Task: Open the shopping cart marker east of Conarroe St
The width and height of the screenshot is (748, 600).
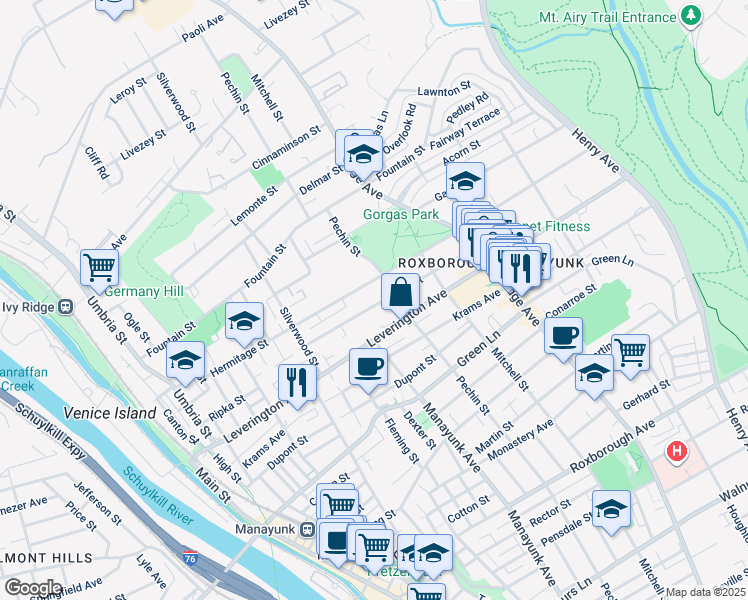Action: pos(631,354)
